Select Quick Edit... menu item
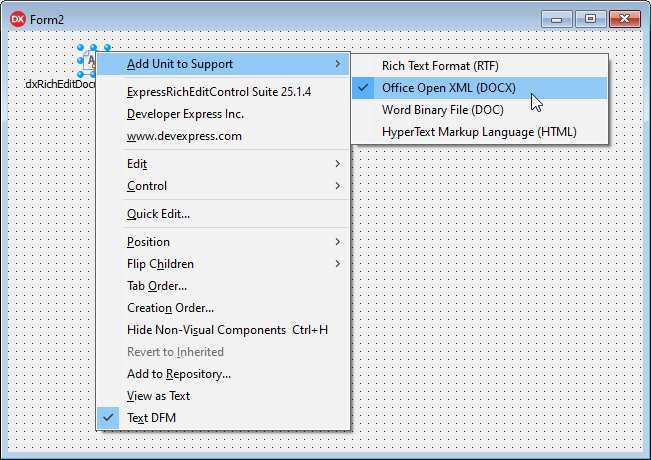Viewport: 651px width, 460px height. [223, 214]
